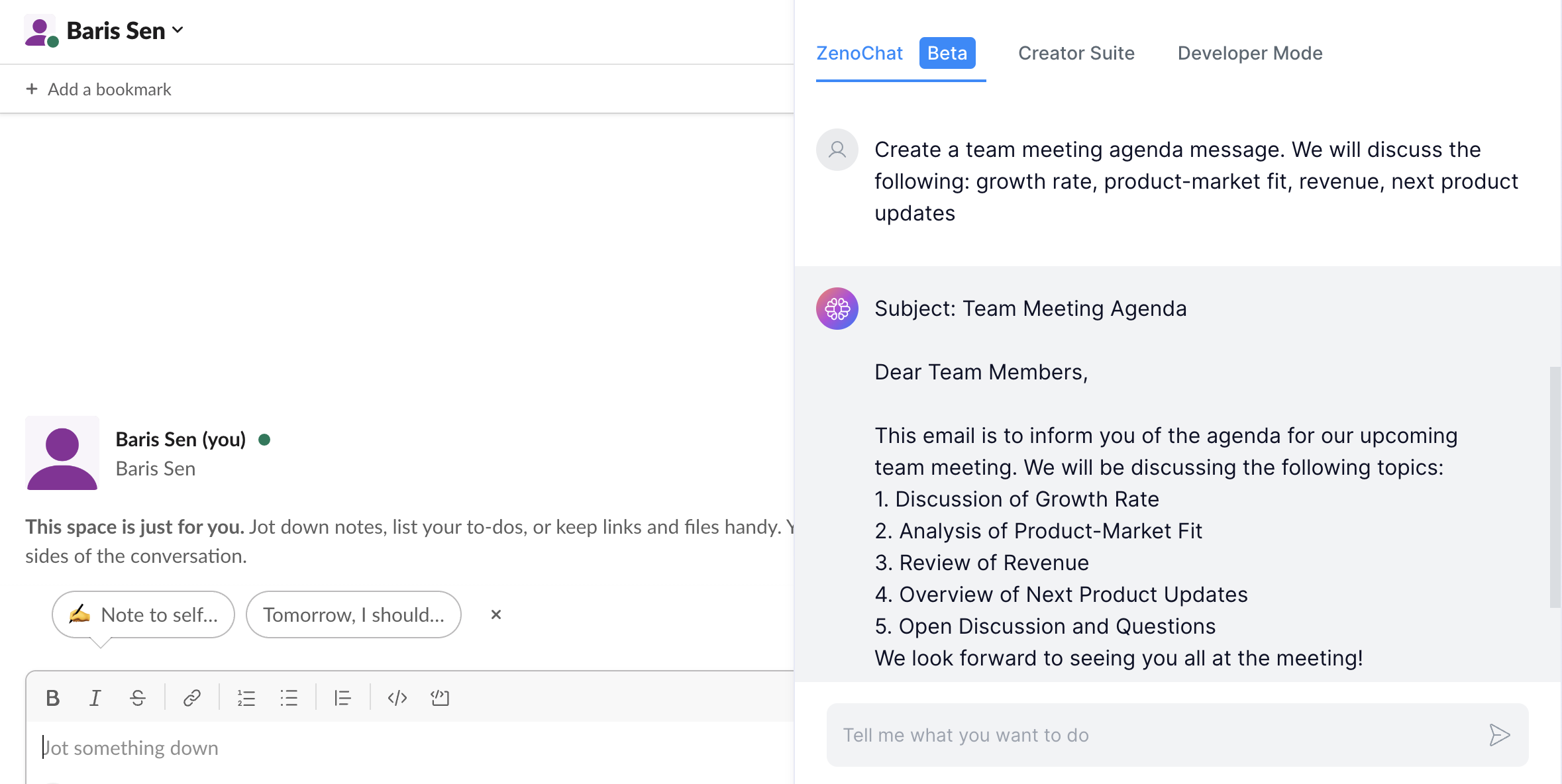Click 'Dear Team Members,' greeting text

click(x=981, y=372)
